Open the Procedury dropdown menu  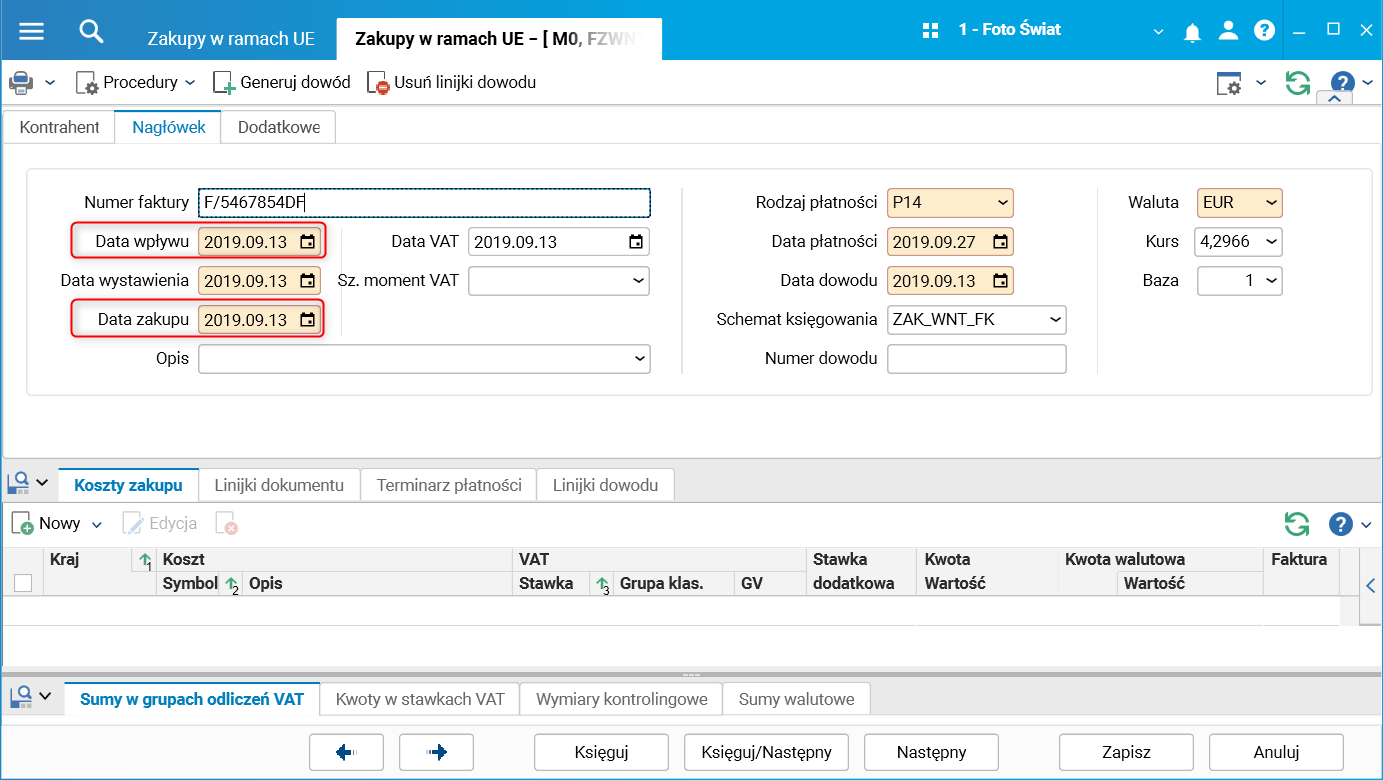136,82
